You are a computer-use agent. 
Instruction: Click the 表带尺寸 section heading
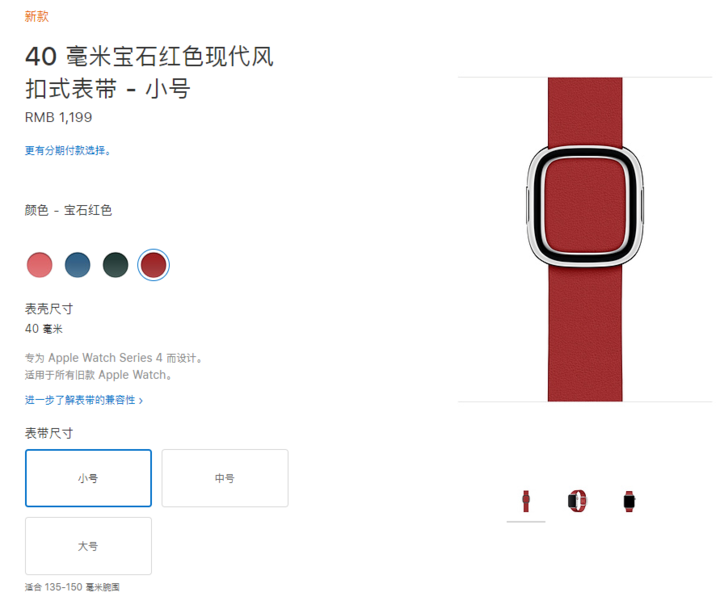[x=49, y=433]
